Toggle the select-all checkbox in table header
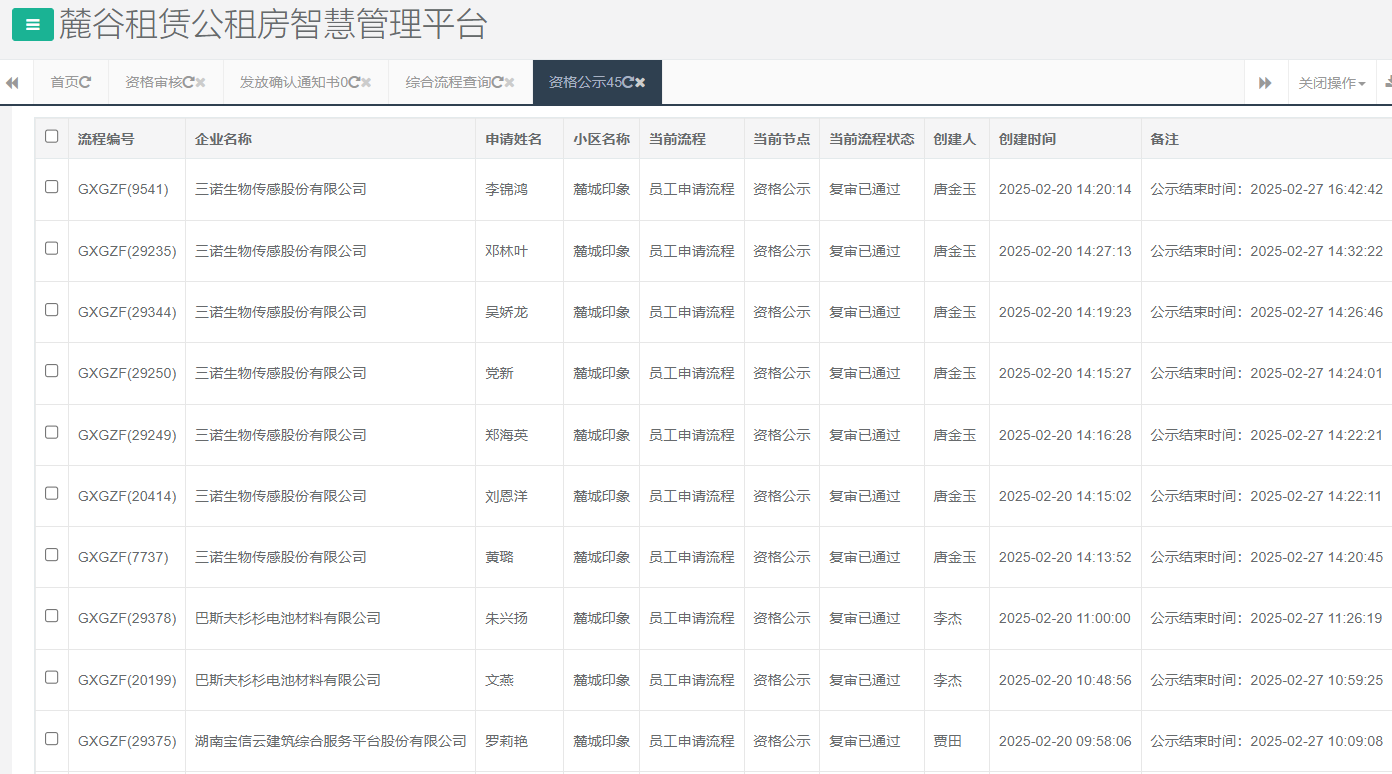Image resolution: width=1392 pixels, height=774 pixels. 51,137
